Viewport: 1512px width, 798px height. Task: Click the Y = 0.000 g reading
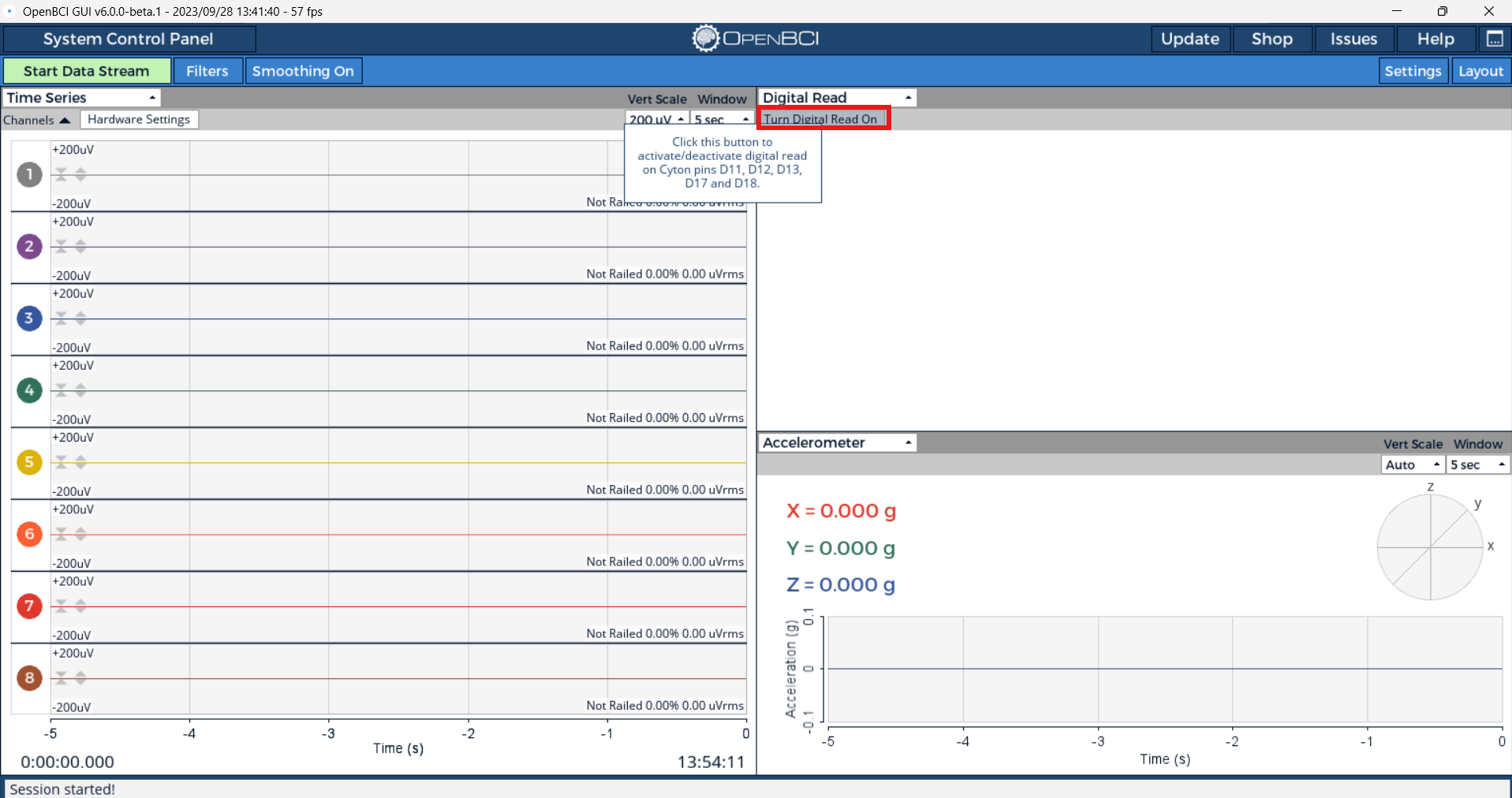click(841, 548)
